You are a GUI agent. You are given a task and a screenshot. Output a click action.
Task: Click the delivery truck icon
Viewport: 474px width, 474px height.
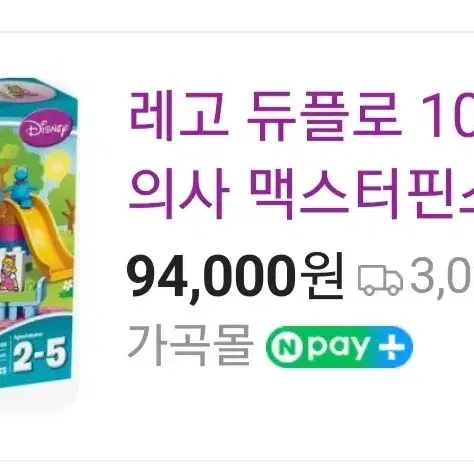(x=380, y=280)
